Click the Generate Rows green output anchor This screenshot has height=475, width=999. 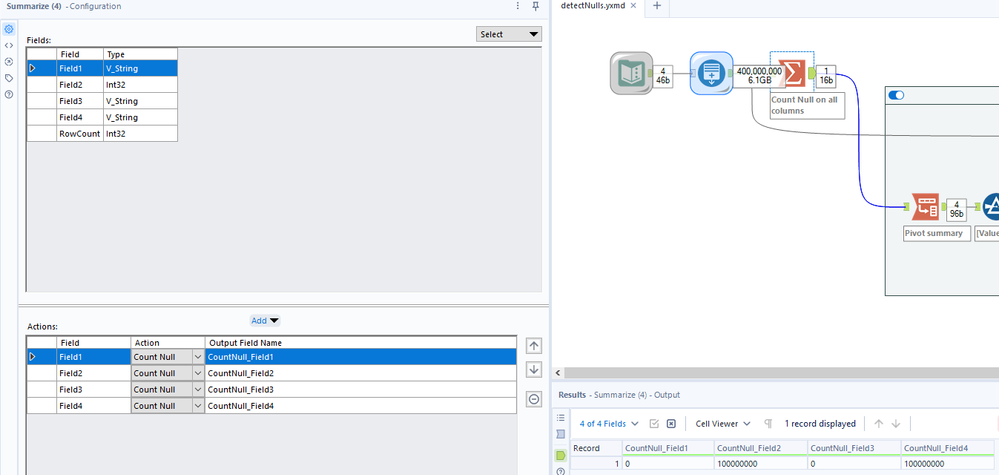[731, 74]
